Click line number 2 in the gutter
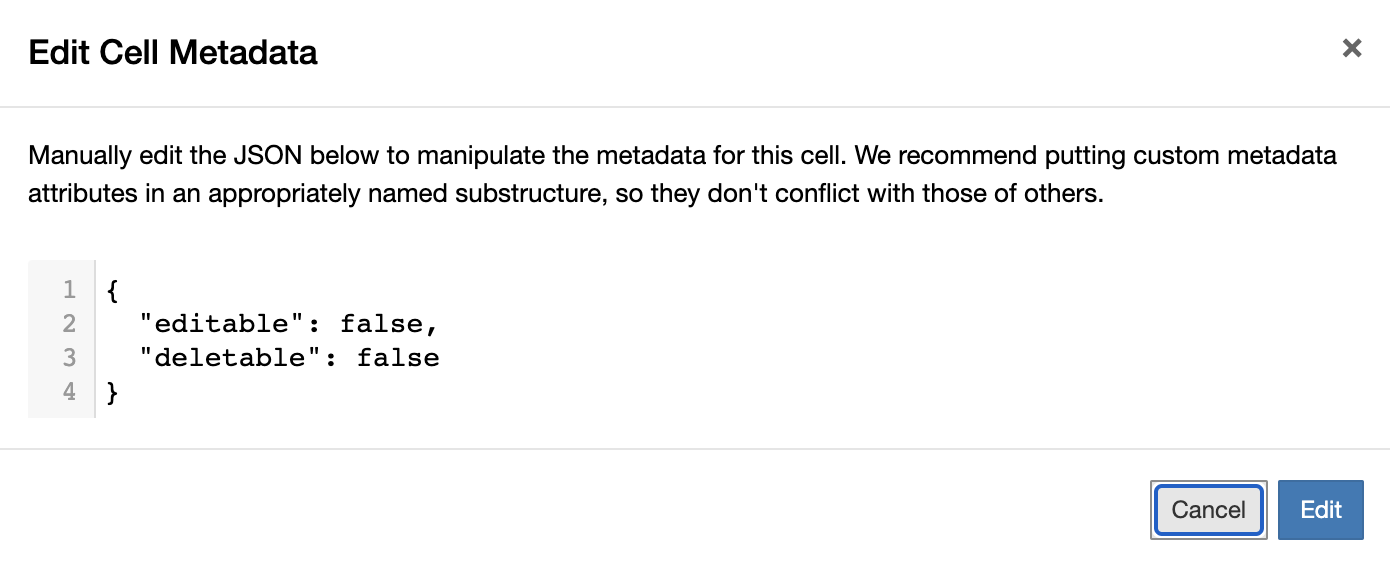Viewport: 1390px width, 566px height. coord(69,325)
